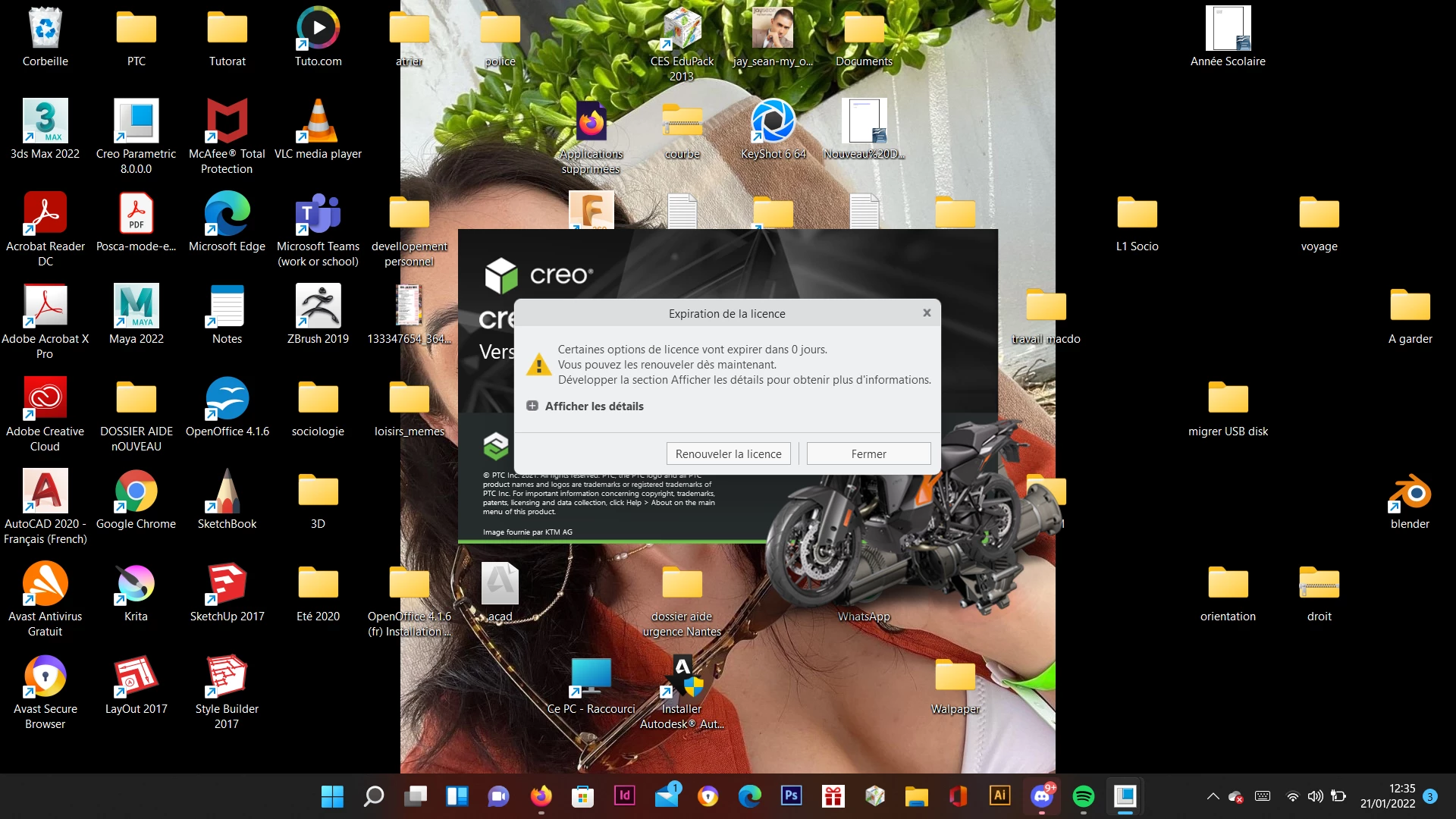This screenshot has height=819, width=1456.
Task: Open the sociologie folder
Action: pos(318,399)
